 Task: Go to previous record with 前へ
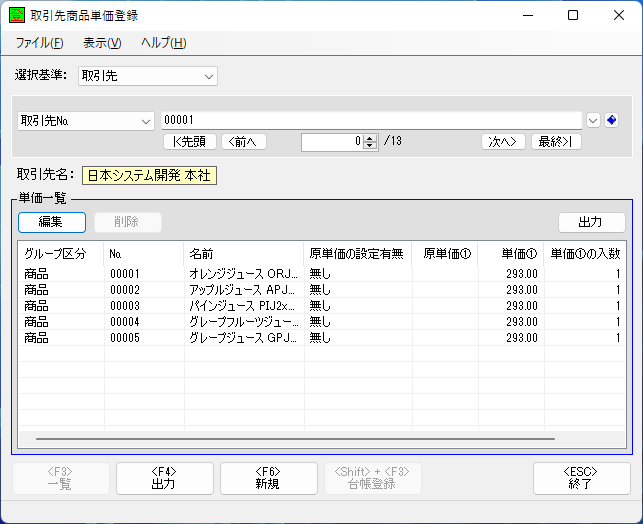click(x=244, y=141)
